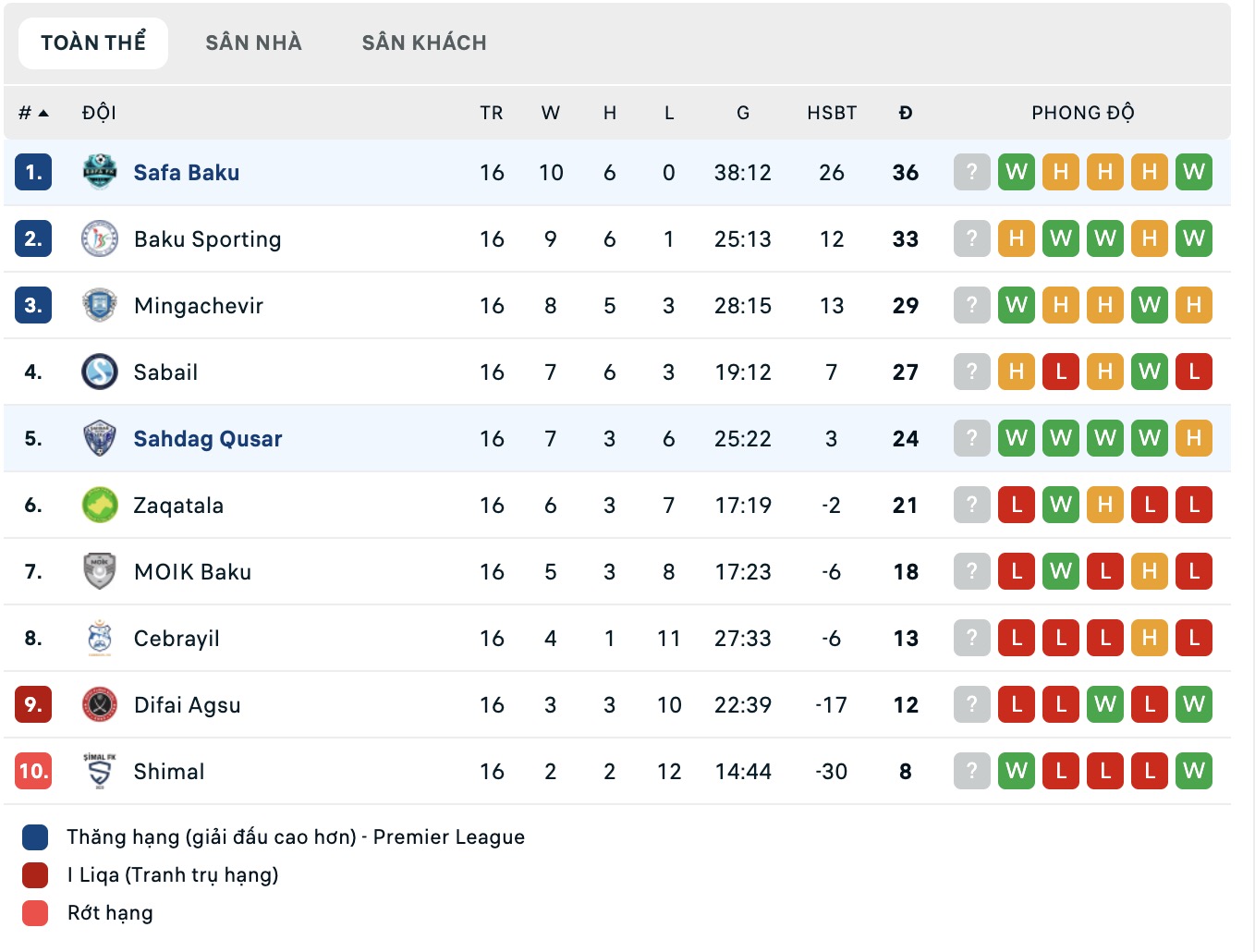Click the gray question mark badge for Safa Baku
Viewport: 1255px width, 952px height.
[x=971, y=172]
